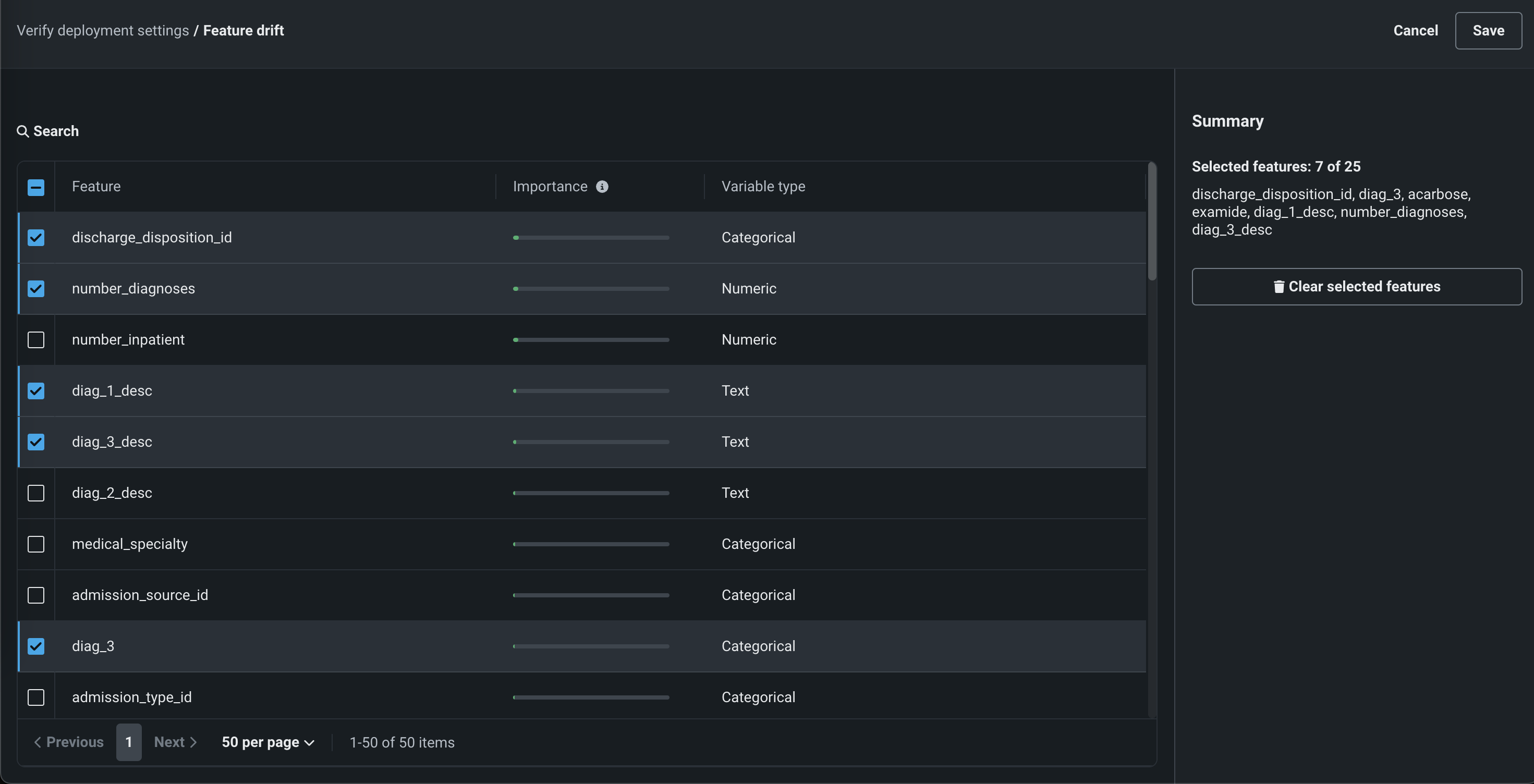Select page 1 in pagination
This screenshot has height=784, width=1534.
click(129, 742)
